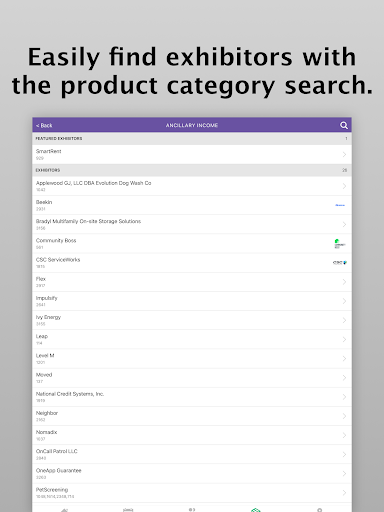The height and width of the screenshot is (512, 384).
Task: Open OnCall Patrol LLC entry
Action: tap(192, 454)
